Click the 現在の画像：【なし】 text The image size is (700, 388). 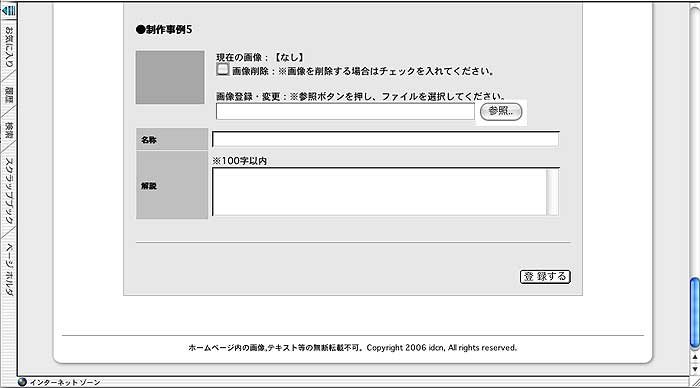pos(260,57)
